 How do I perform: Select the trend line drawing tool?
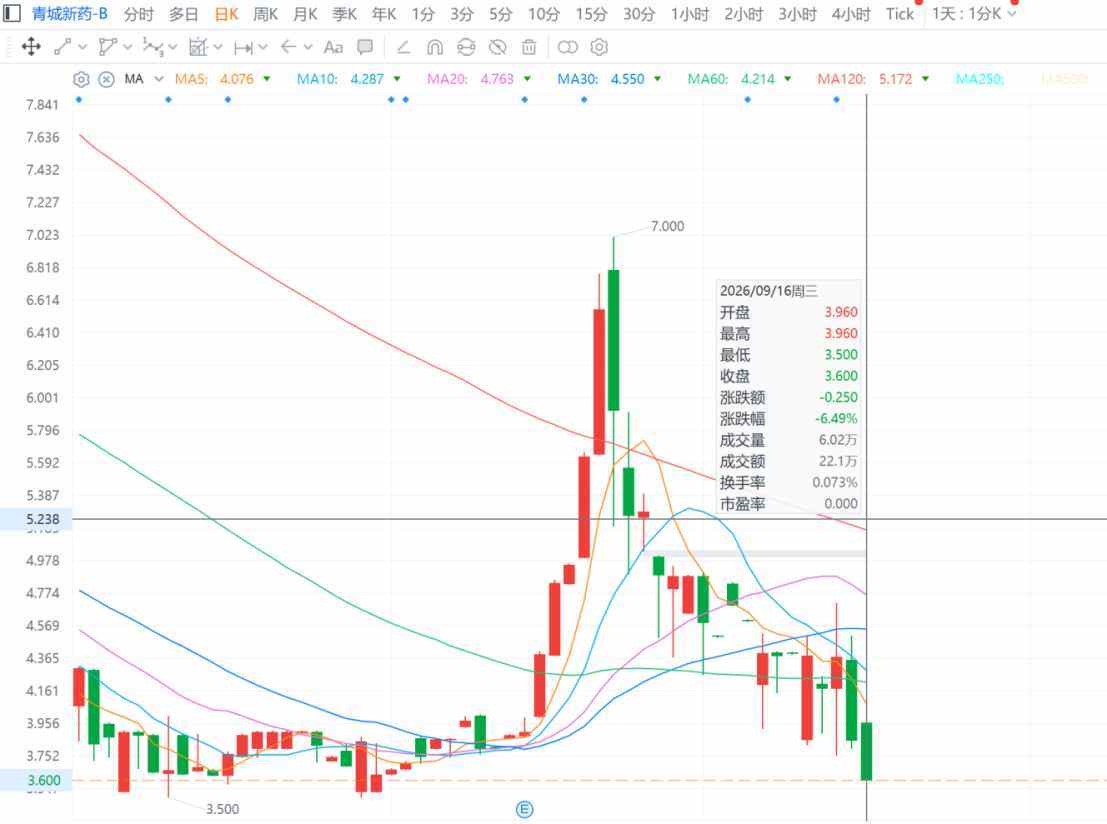[62, 47]
